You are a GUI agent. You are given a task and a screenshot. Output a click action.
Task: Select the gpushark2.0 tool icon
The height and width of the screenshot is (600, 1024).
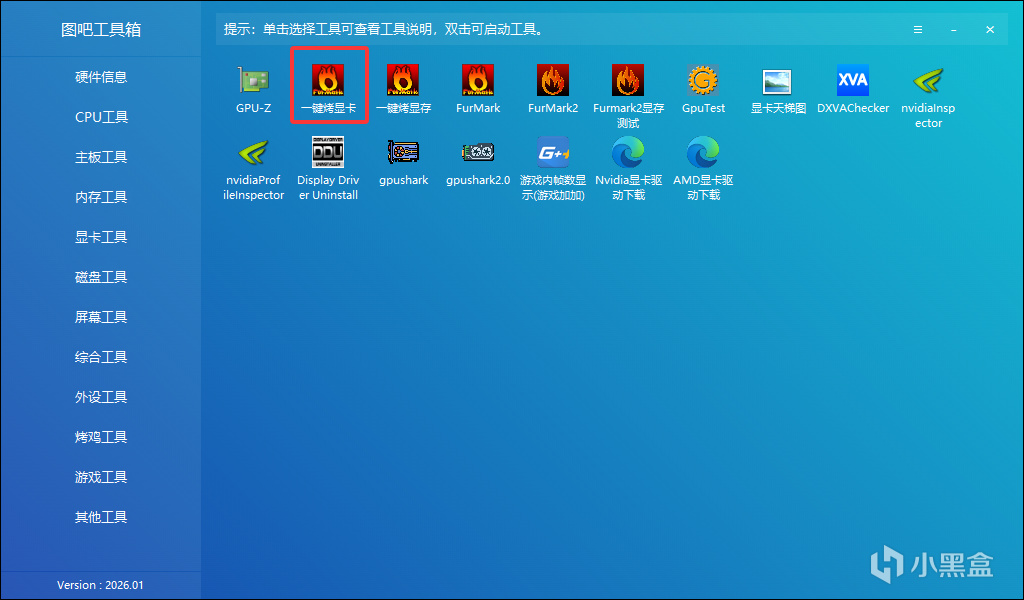pyautogui.click(x=478, y=153)
